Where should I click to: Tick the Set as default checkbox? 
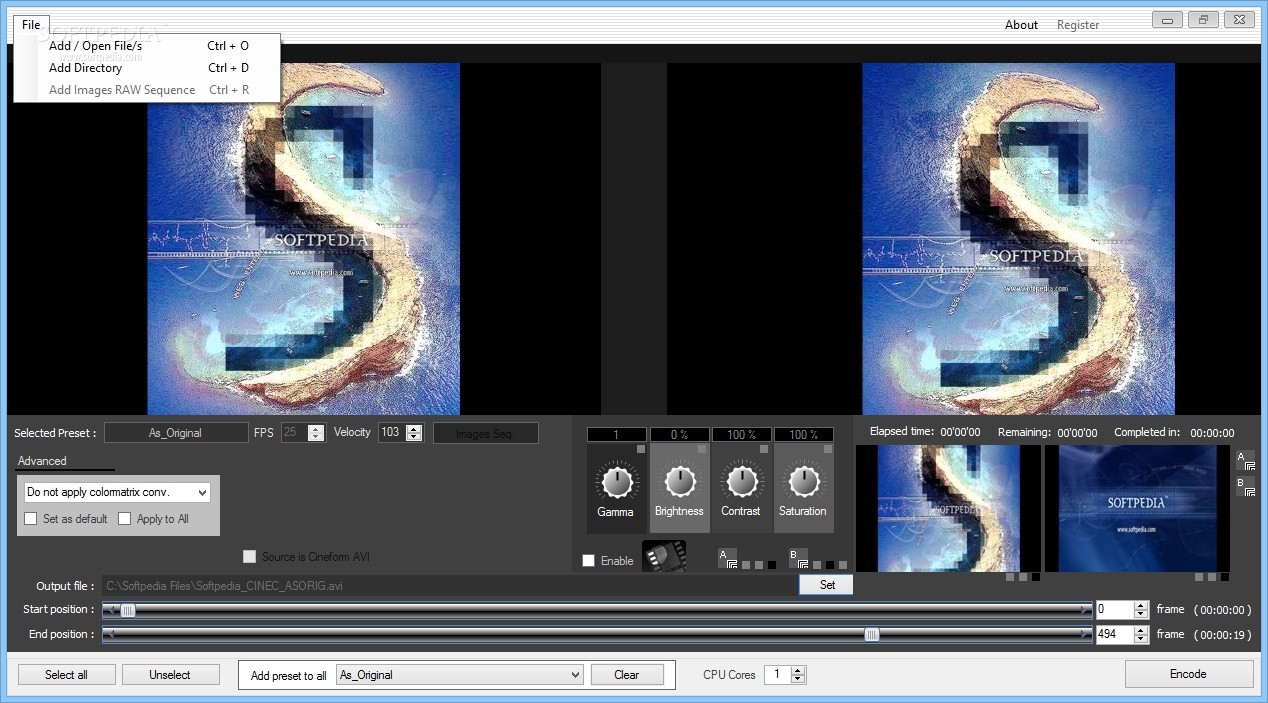(31, 519)
